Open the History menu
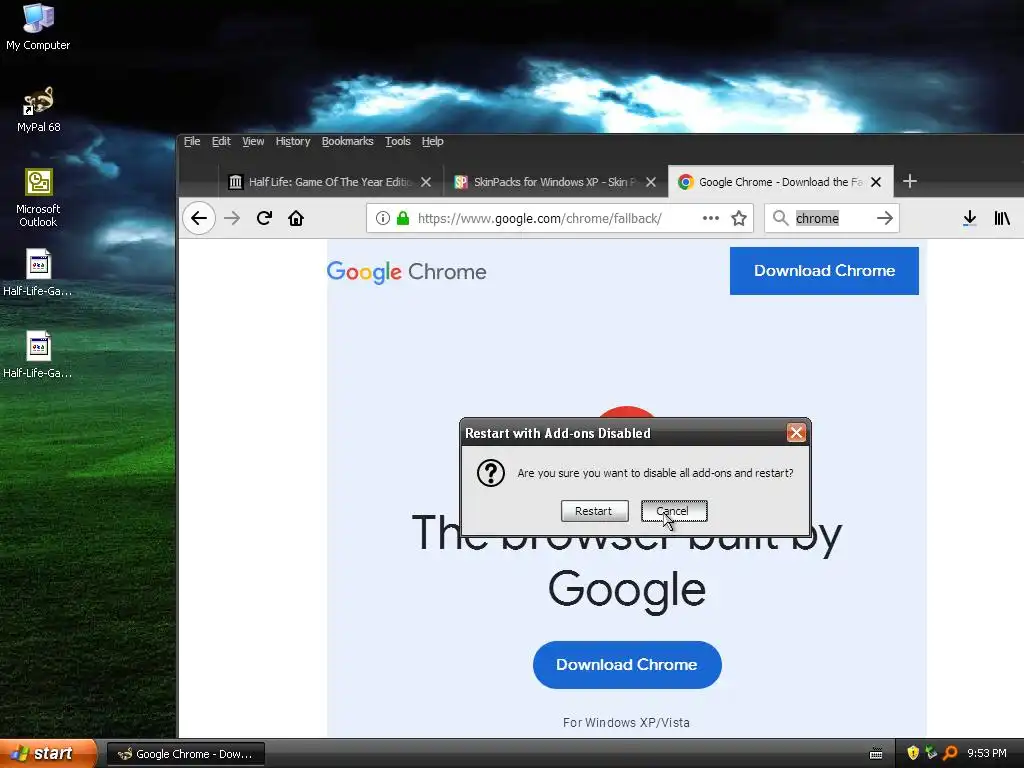The height and width of the screenshot is (768, 1024). pos(293,141)
